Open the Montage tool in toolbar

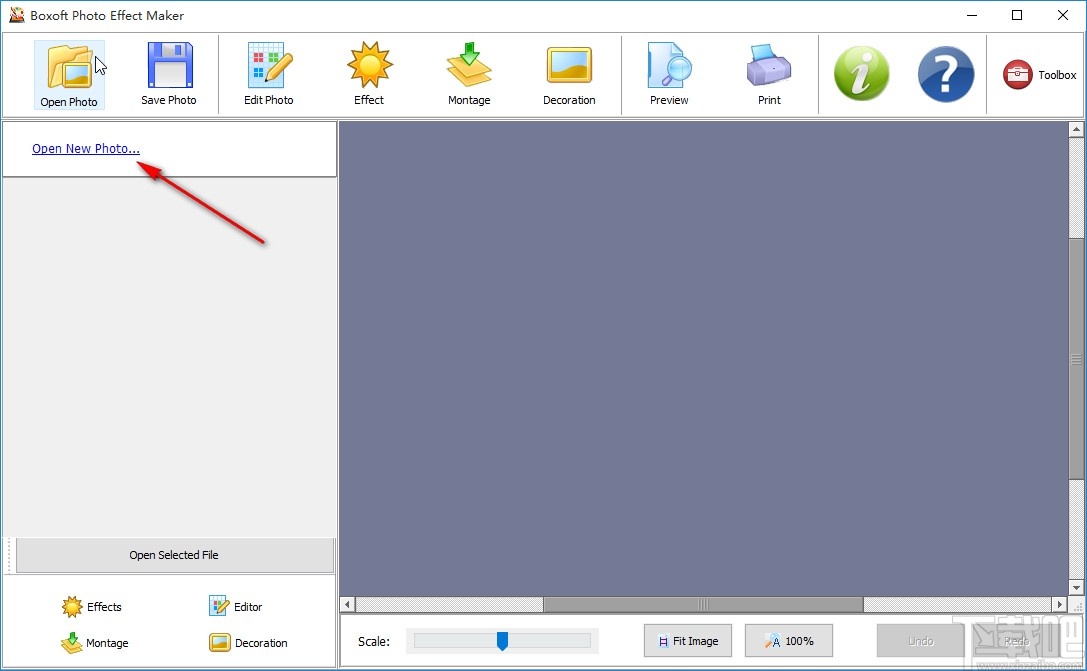point(469,75)
